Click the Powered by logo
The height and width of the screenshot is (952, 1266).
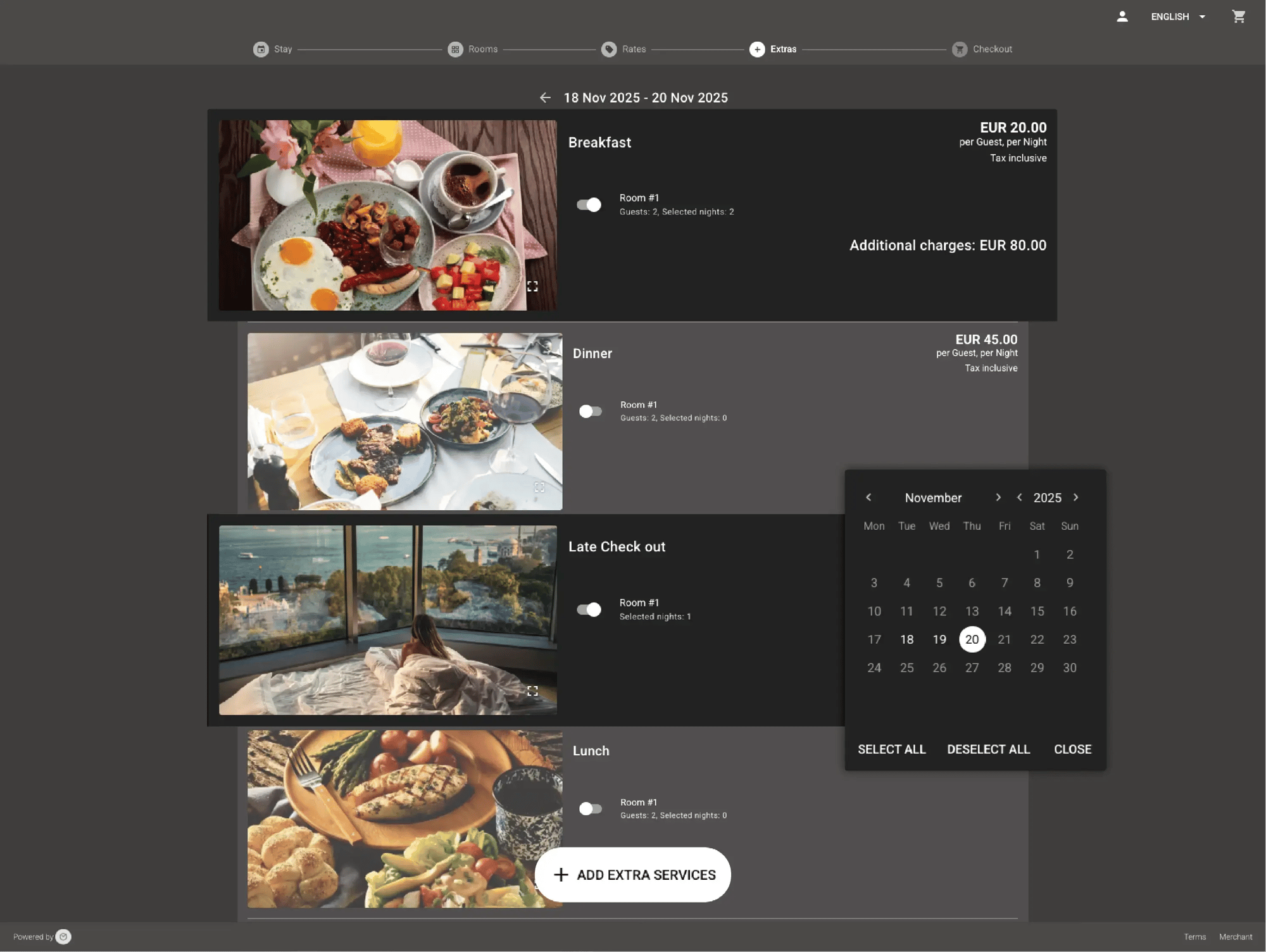click(63, 936)
